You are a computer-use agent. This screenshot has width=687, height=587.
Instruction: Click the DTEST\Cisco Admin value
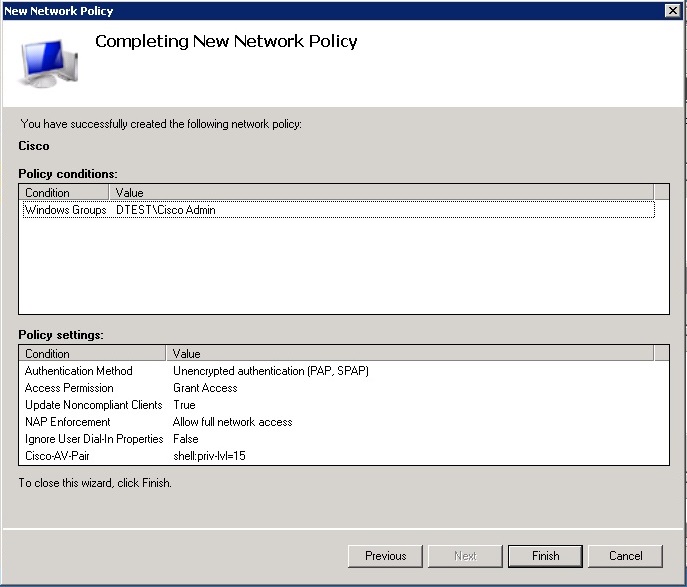166,210
